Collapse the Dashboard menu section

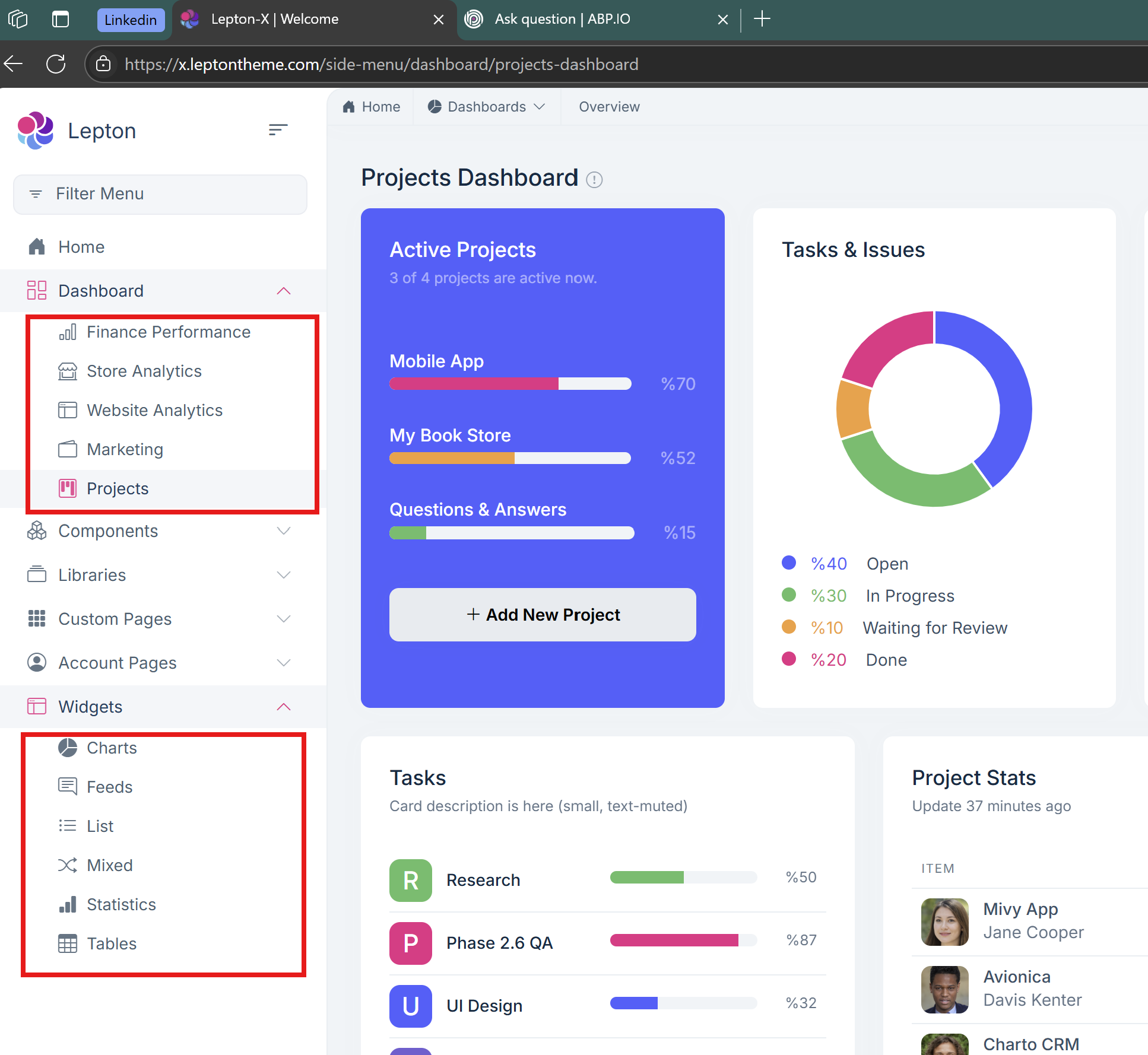tap(284, 291)
